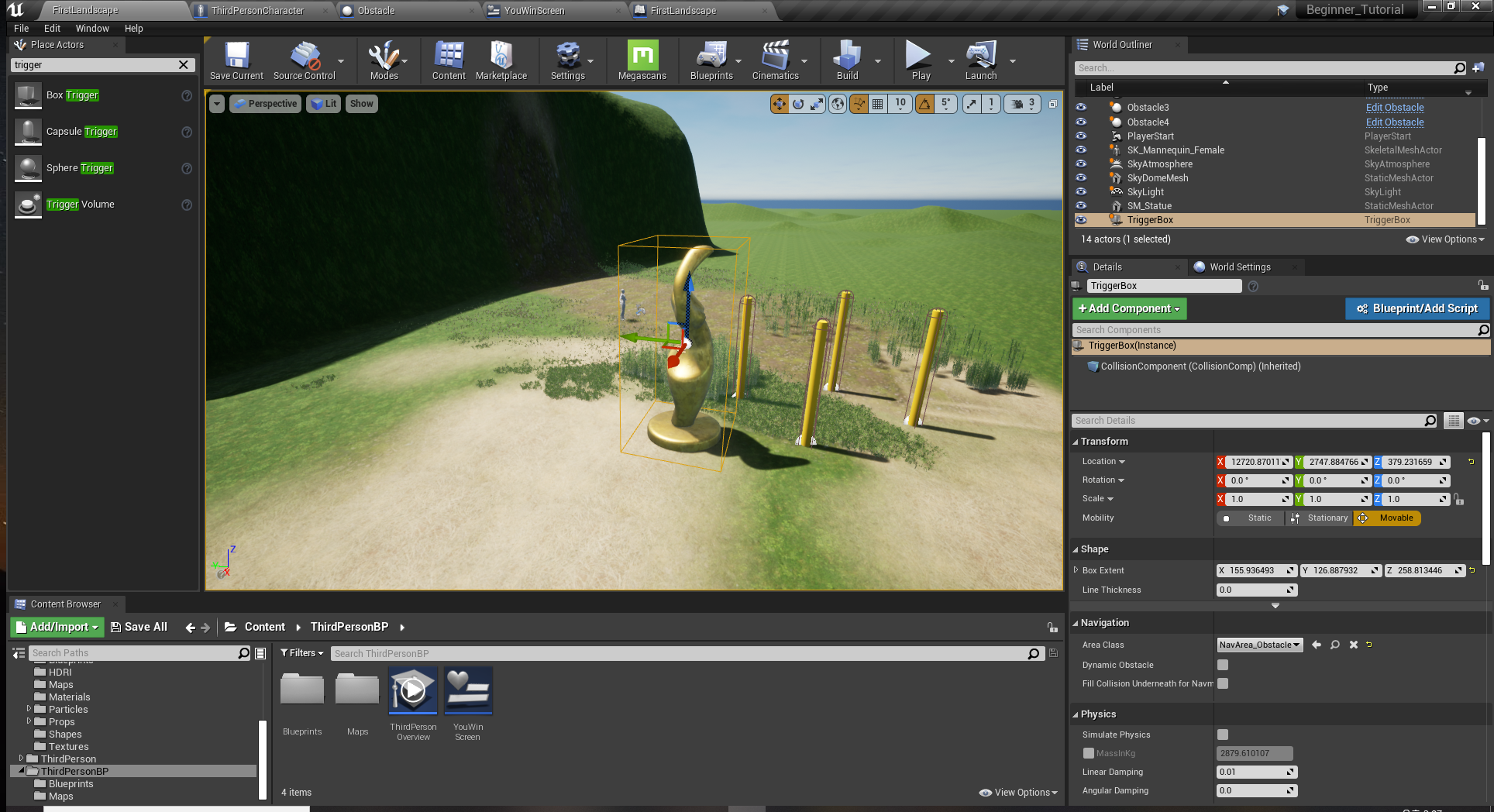Select the Sphere Trigger actor

(102, 168)
